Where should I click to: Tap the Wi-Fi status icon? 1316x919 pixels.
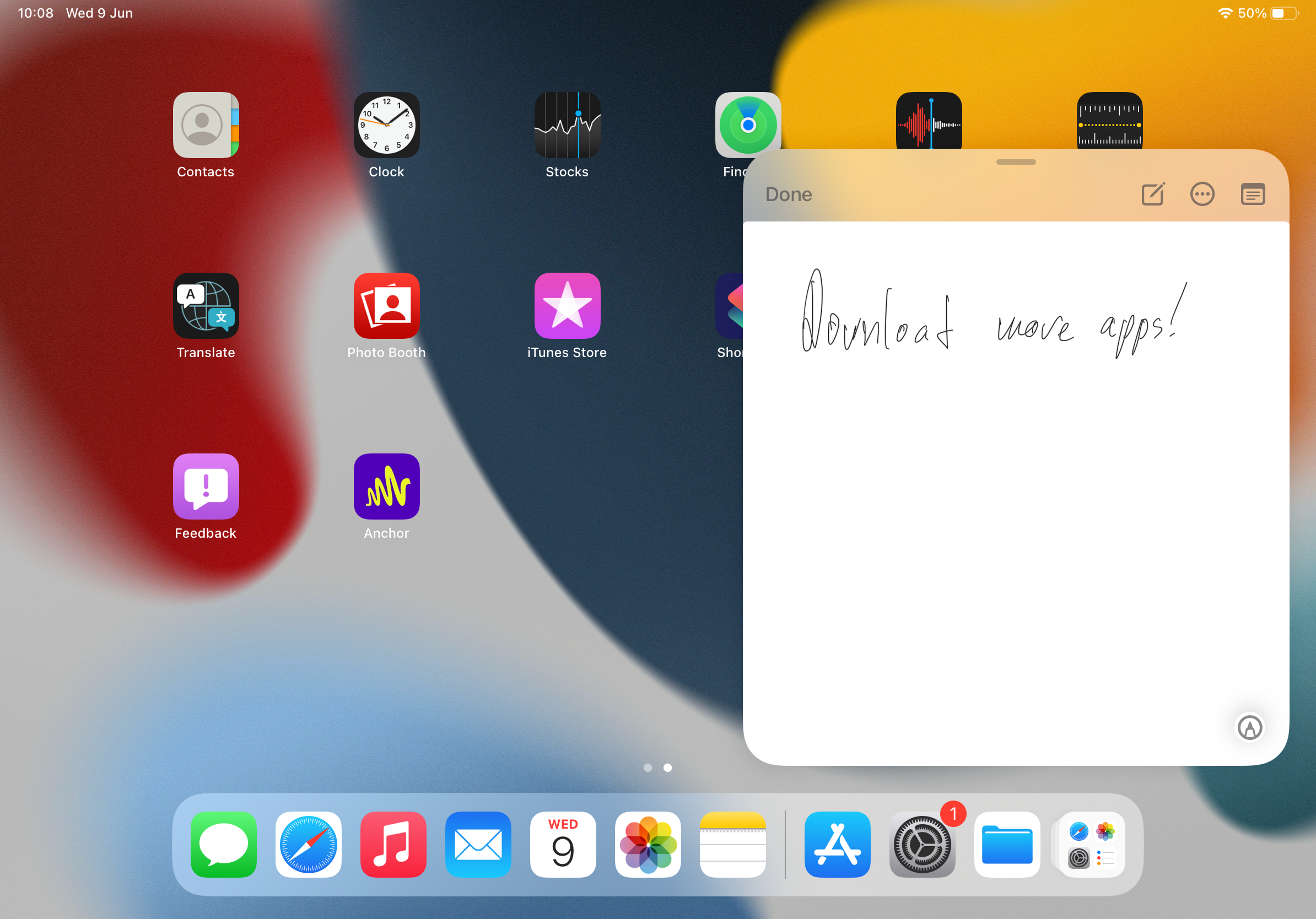[1225, 13]
